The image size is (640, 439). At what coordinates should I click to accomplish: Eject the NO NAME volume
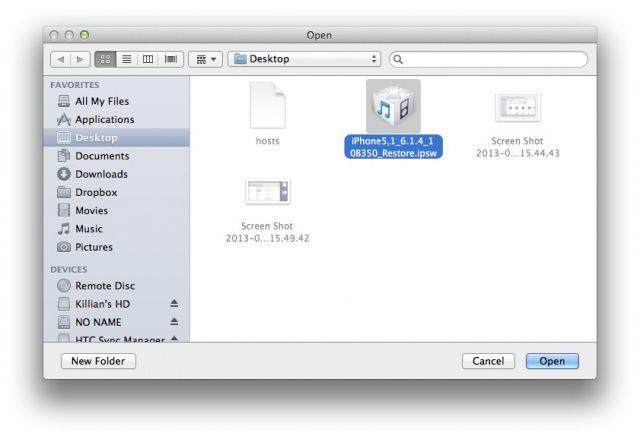click(174, 322)
